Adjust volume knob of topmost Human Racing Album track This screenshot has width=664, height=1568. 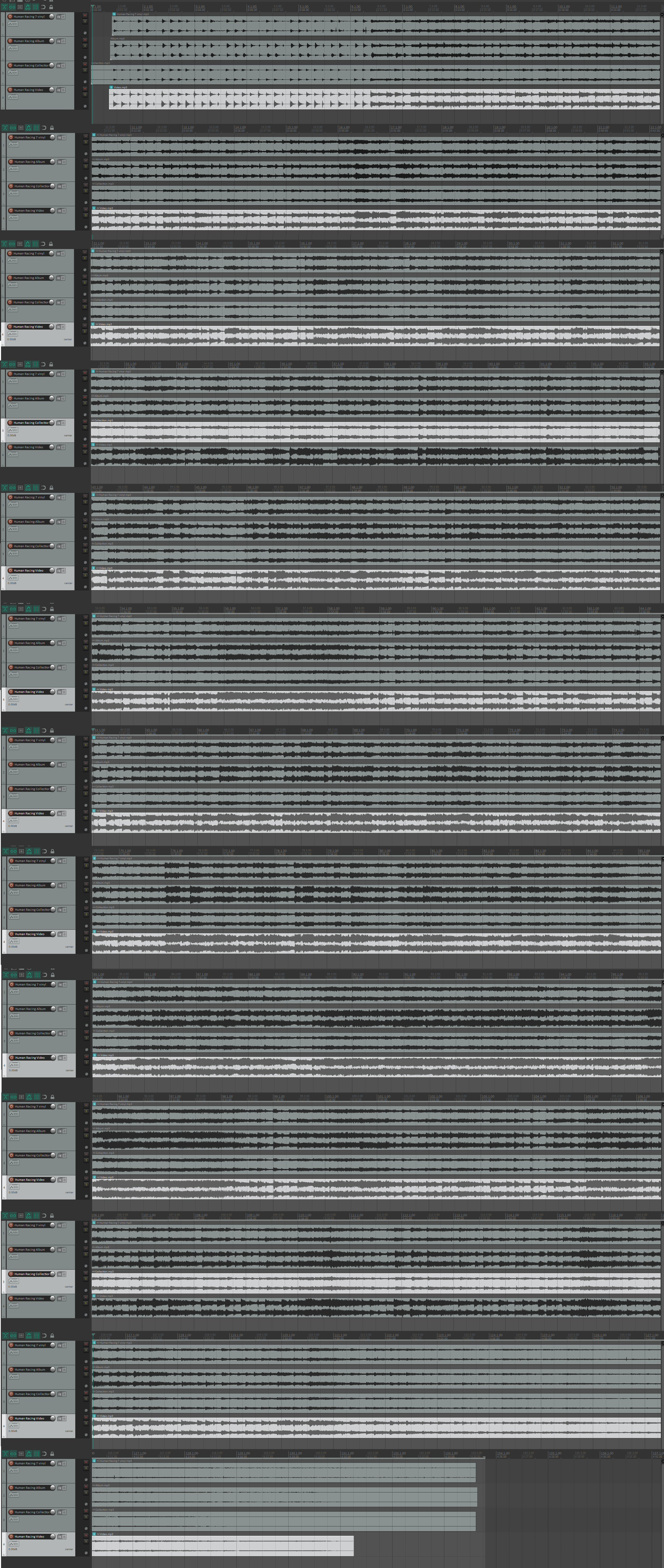tap(52, 41)
